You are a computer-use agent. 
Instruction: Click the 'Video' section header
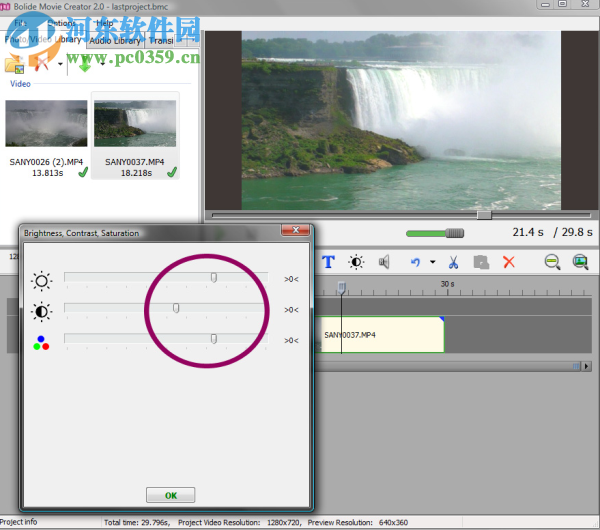click(x=20, y=84)
